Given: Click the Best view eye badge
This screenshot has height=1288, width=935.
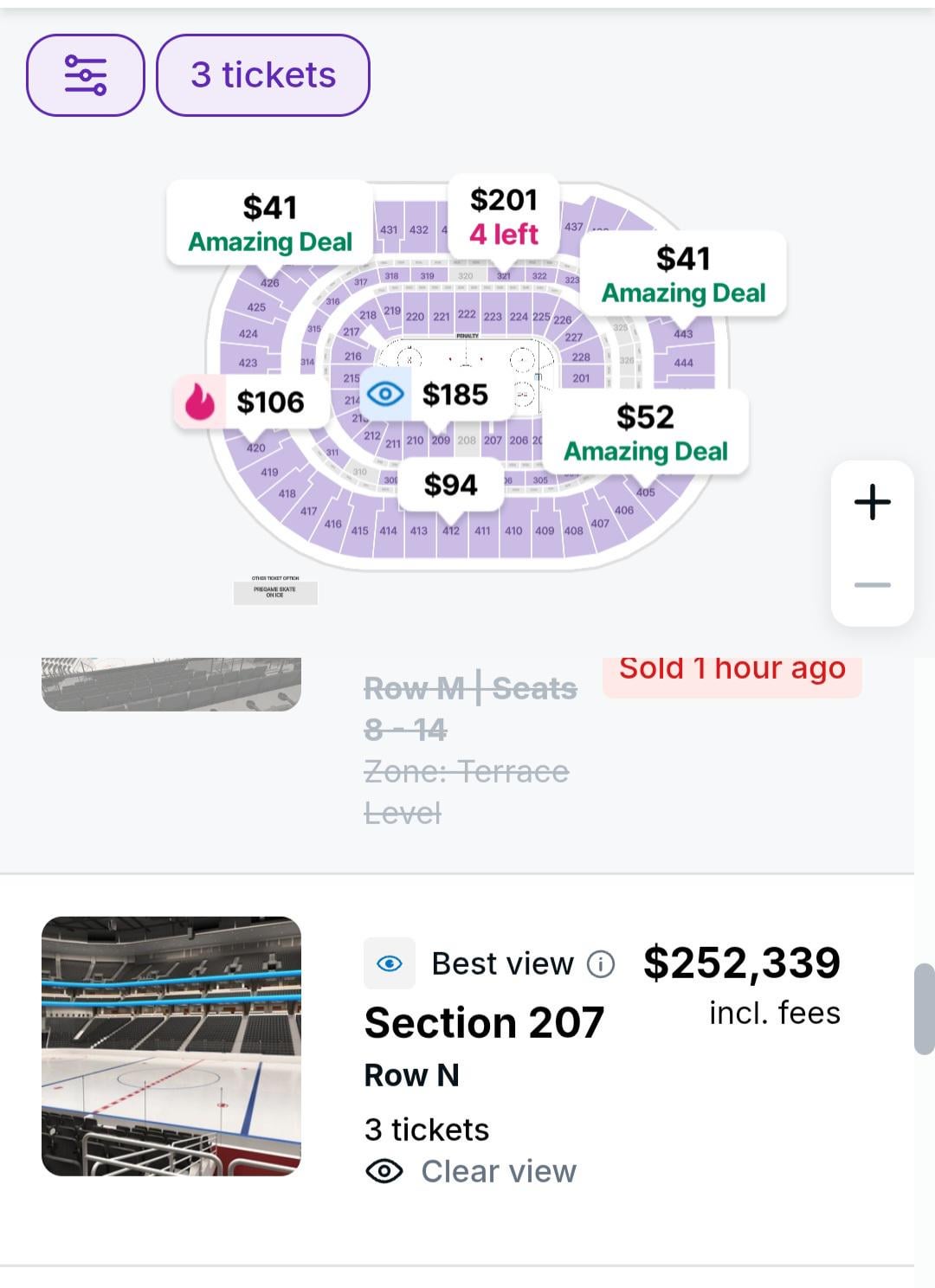Looking at the screenshot, I should point(390,963).
